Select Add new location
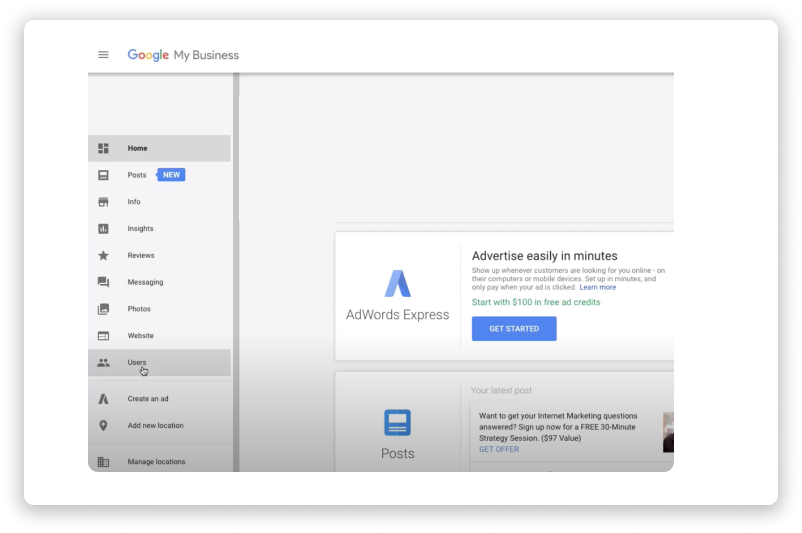 tap(159, 426)
